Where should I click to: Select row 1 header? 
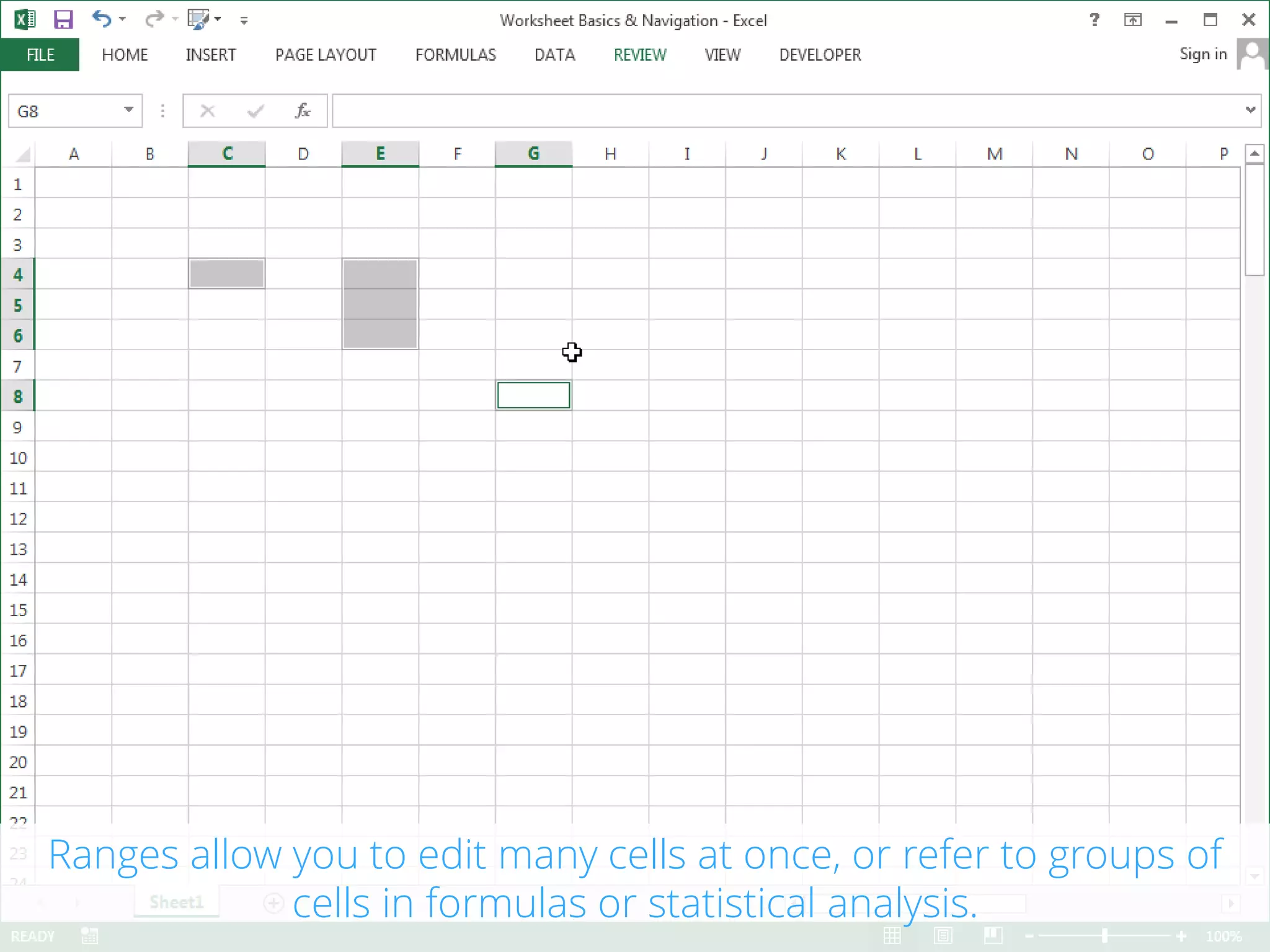(x=18, y=184)
